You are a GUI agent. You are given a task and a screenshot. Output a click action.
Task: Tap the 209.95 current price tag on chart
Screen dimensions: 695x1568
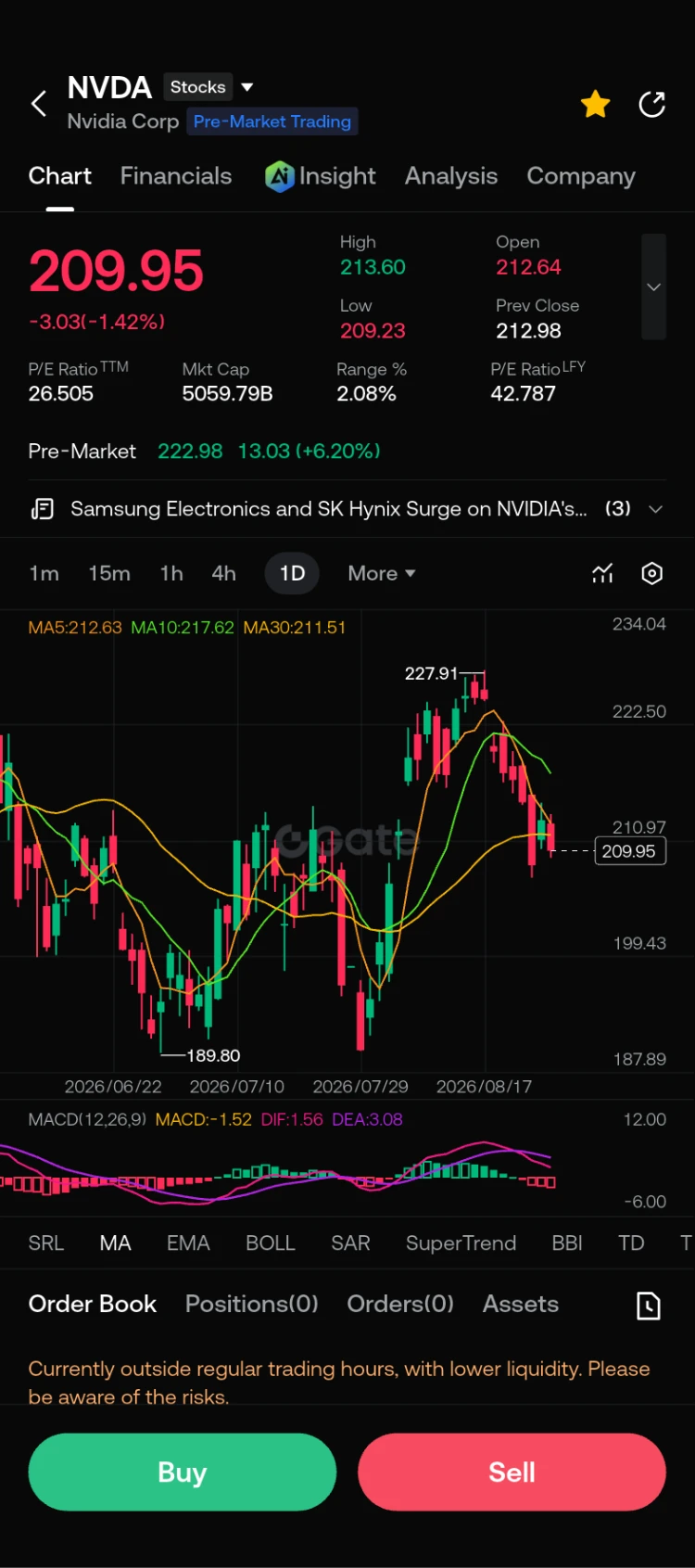629,851
